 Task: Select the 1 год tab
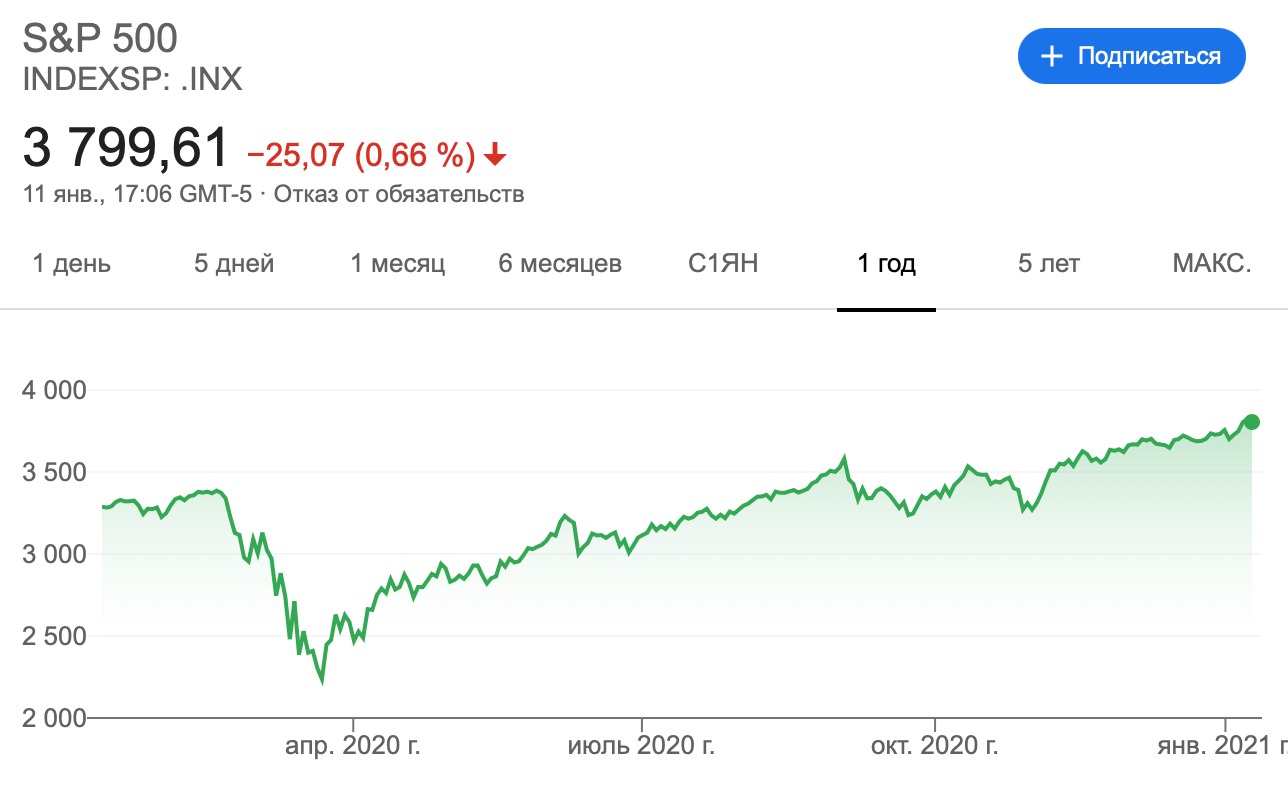coord(886,264)
